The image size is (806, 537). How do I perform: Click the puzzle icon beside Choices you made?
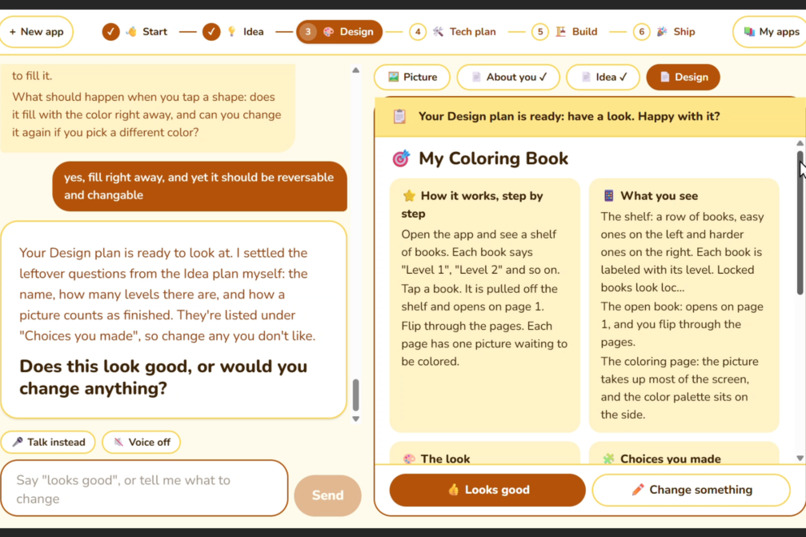click(609, 459)
